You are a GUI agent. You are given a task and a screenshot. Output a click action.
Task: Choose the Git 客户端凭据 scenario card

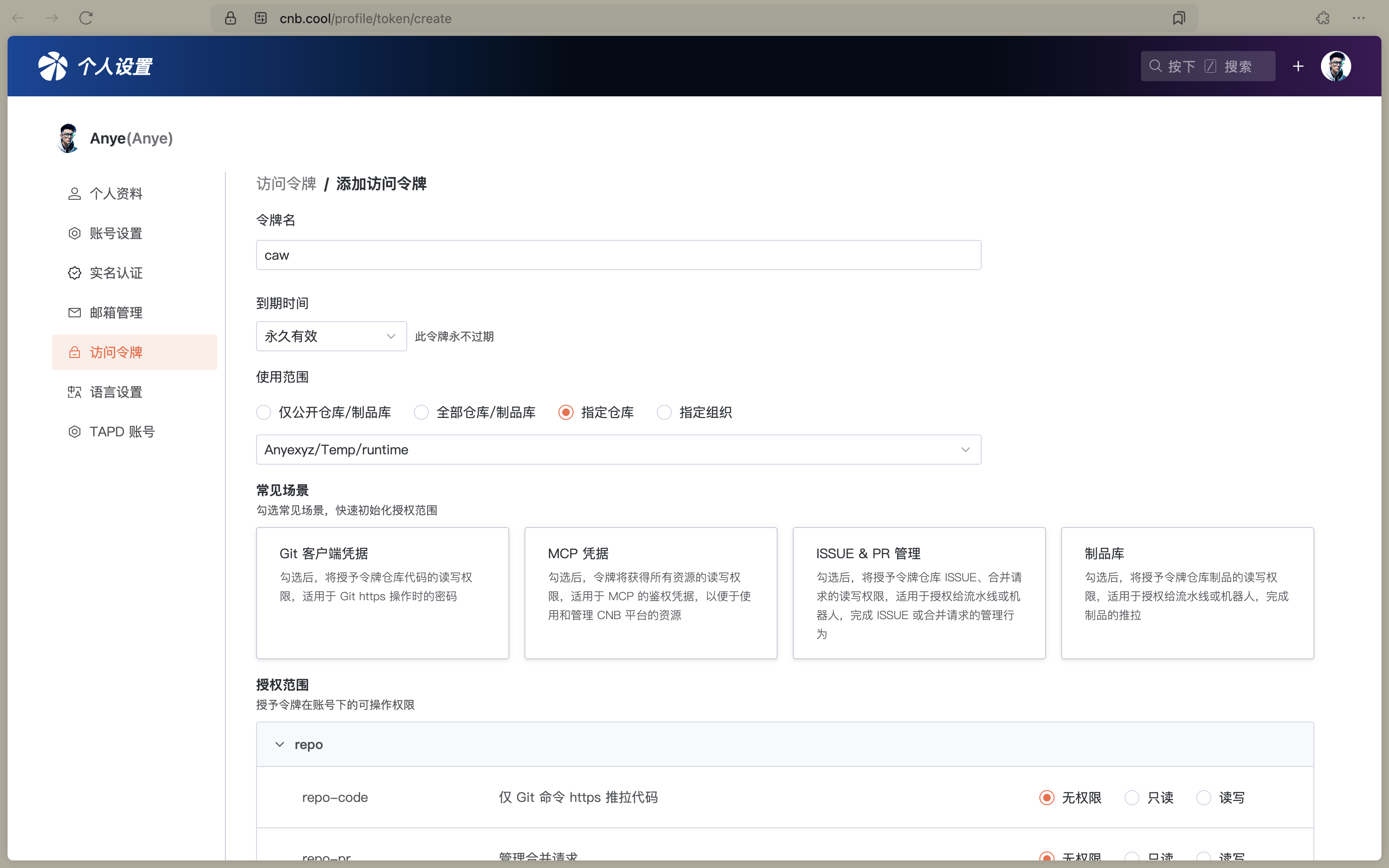[382, 593]
